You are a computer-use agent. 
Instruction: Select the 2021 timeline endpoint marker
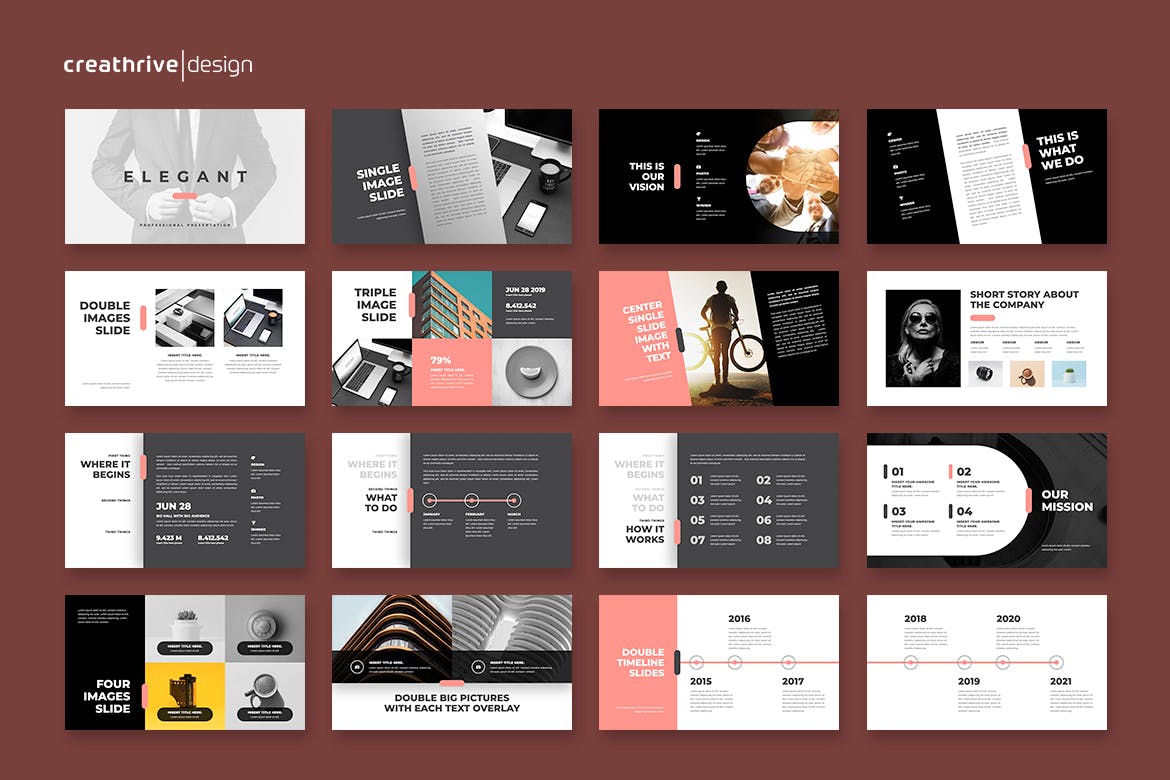pyautogui.click(x=1055, y=661)
